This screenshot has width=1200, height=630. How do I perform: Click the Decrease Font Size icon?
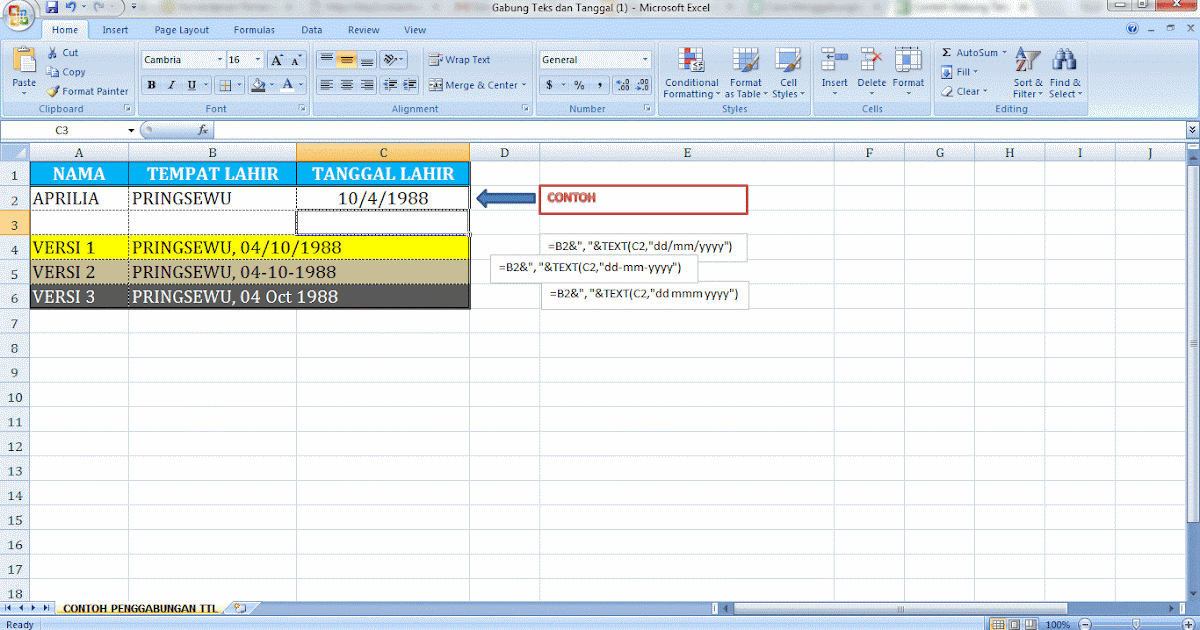coord(297,60)
